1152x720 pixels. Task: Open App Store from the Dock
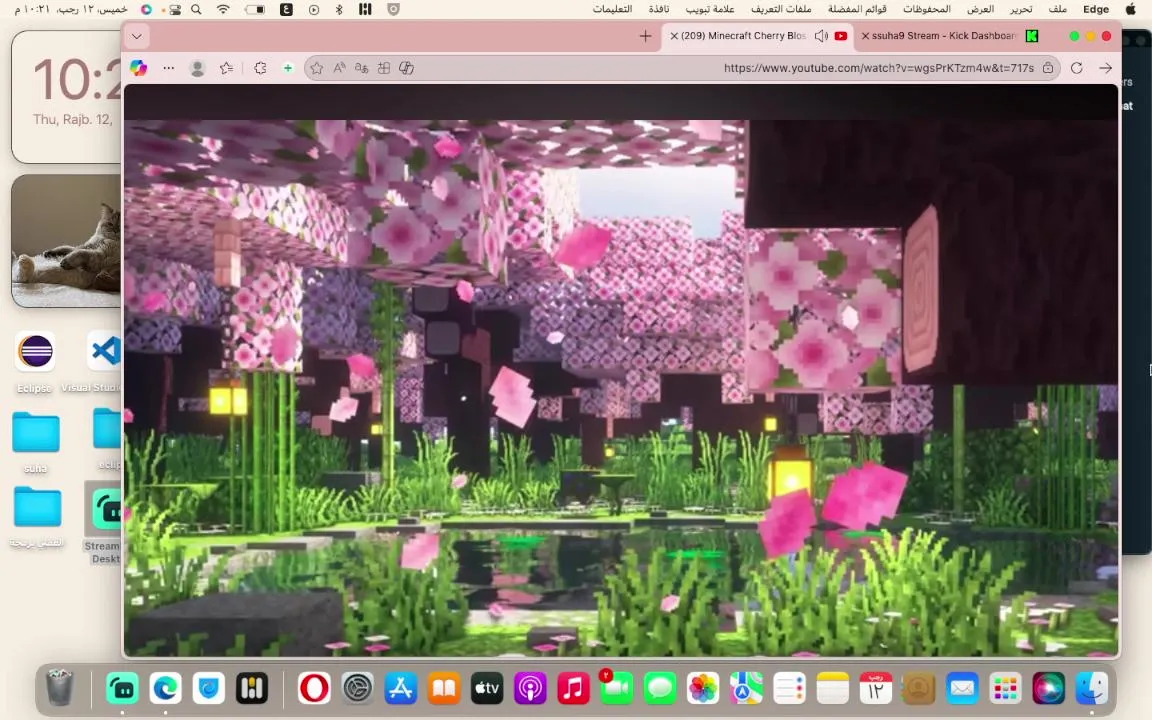pos(400,688)
